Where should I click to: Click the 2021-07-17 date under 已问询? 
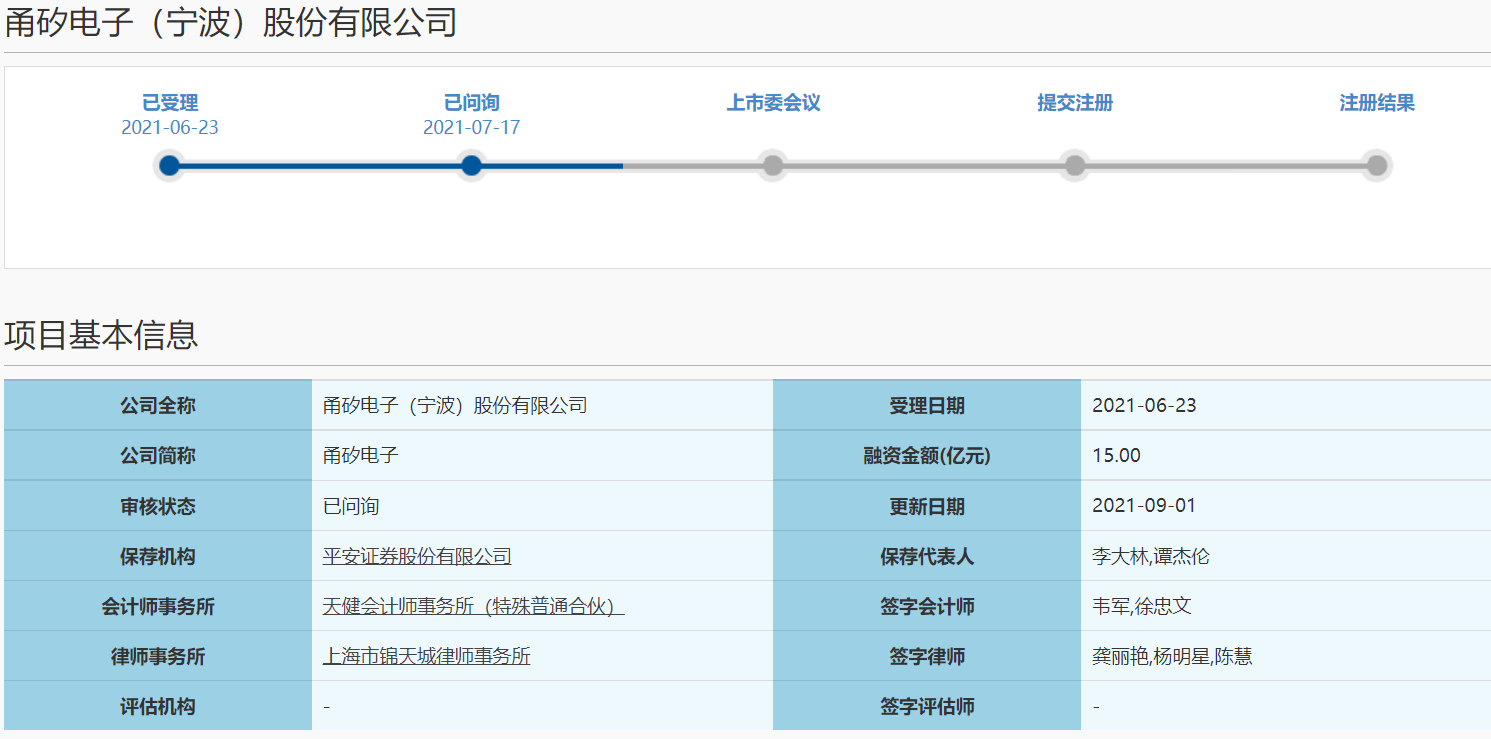pyautogui.click(x=472, y=128)
